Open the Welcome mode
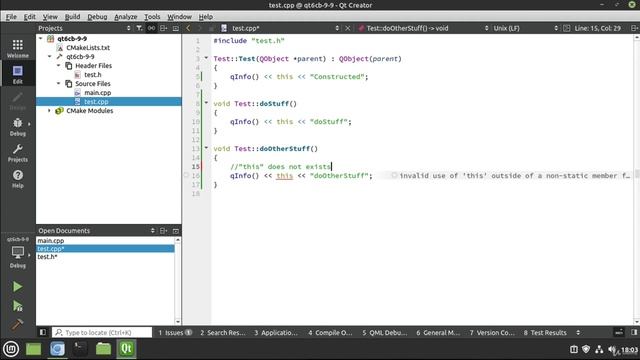 point(18,49)
